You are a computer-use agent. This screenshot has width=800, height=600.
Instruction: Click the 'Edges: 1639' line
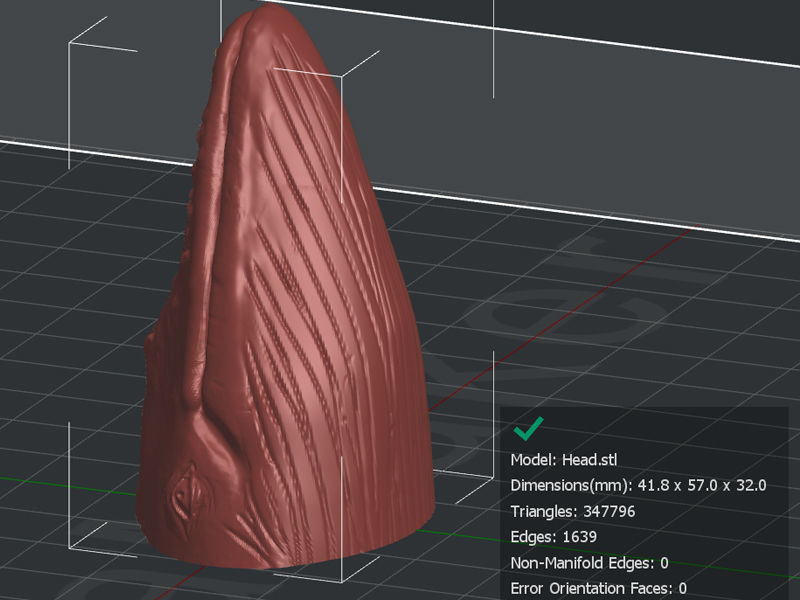point(554,537)
